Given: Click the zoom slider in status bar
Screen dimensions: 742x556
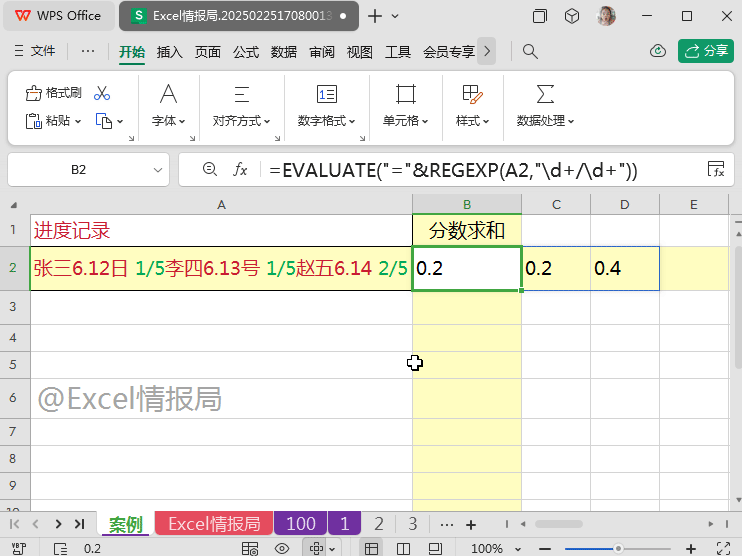Looking at the screenshot, I should (619, 548).
